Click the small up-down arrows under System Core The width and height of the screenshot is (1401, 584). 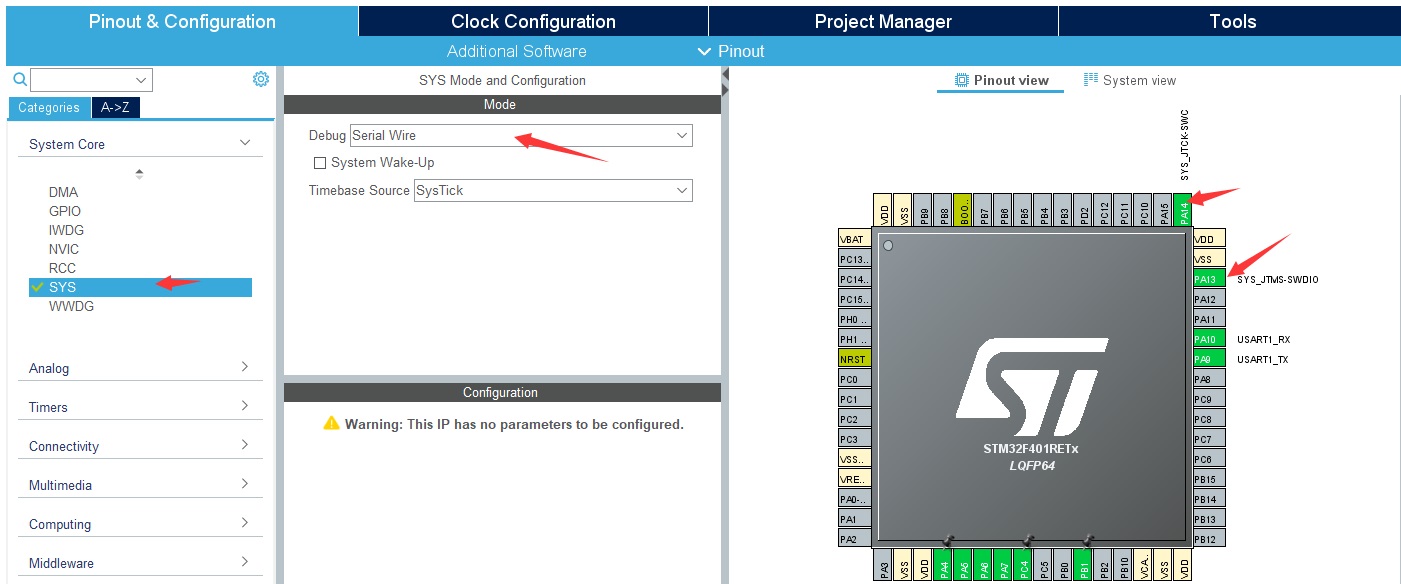point(139,174)
